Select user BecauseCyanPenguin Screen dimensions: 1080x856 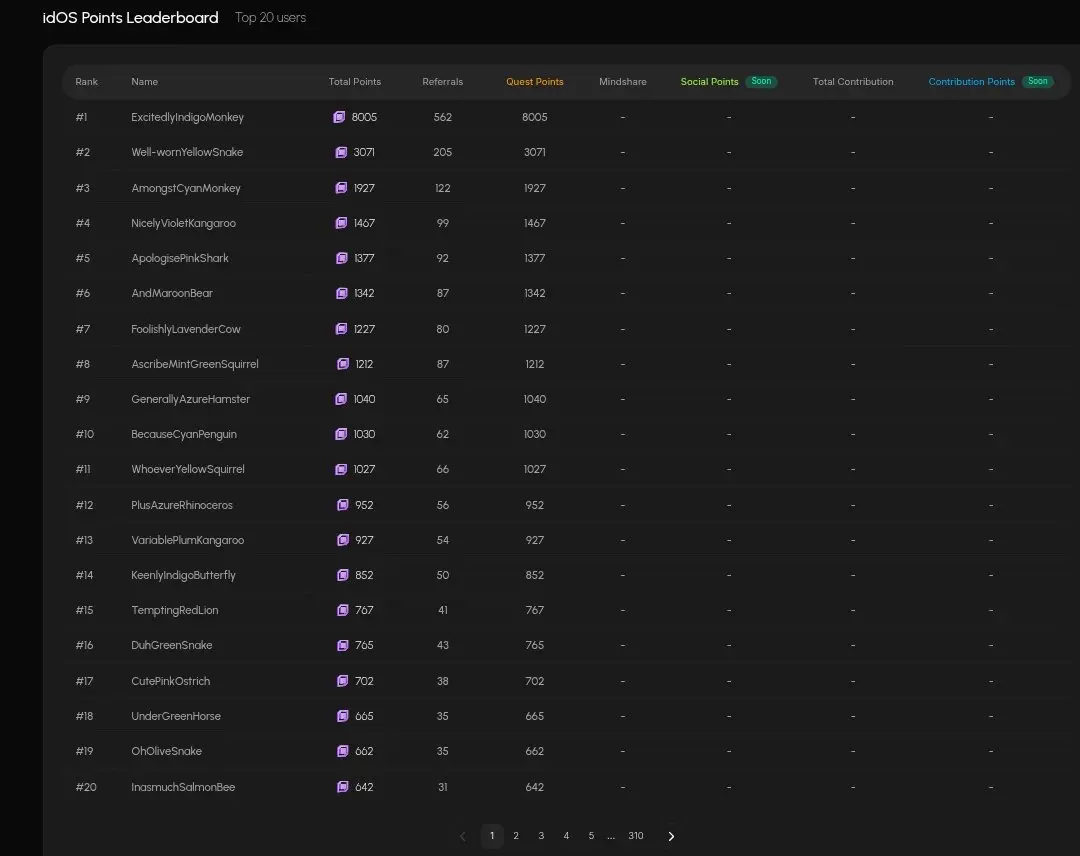coord(184,434)
